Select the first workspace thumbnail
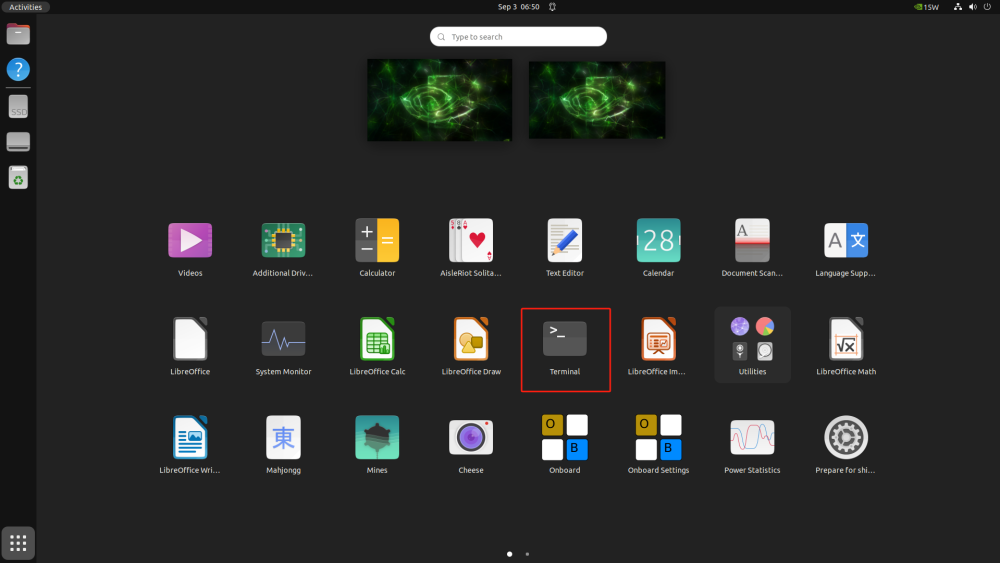The image size is (1000, 563). [x=439, y=99]
